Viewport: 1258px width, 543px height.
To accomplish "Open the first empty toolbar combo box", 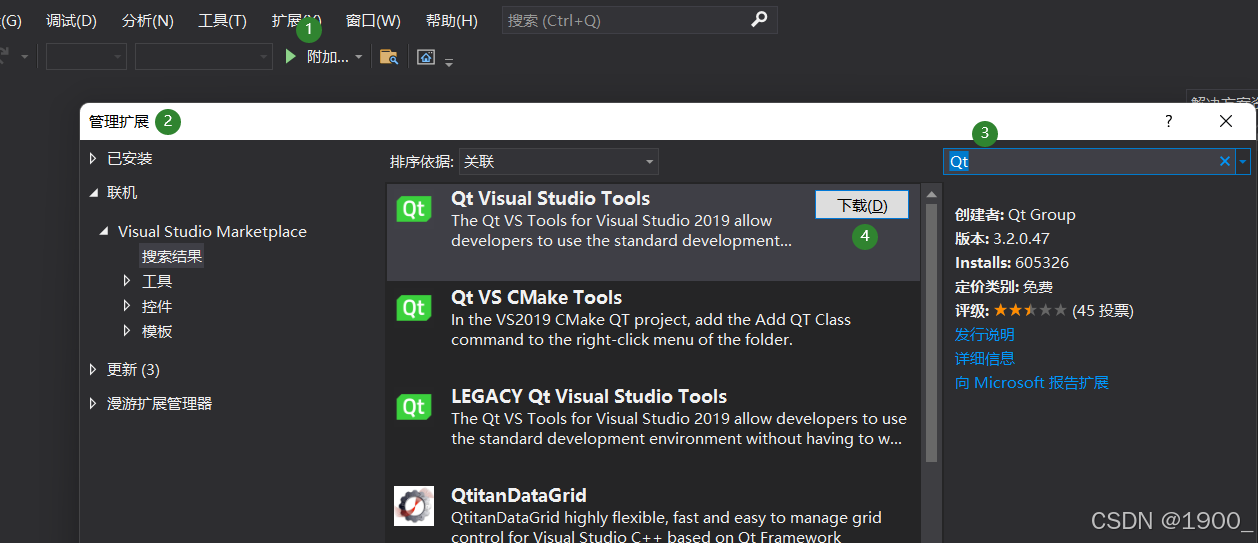I will click(x=86, y=57).
